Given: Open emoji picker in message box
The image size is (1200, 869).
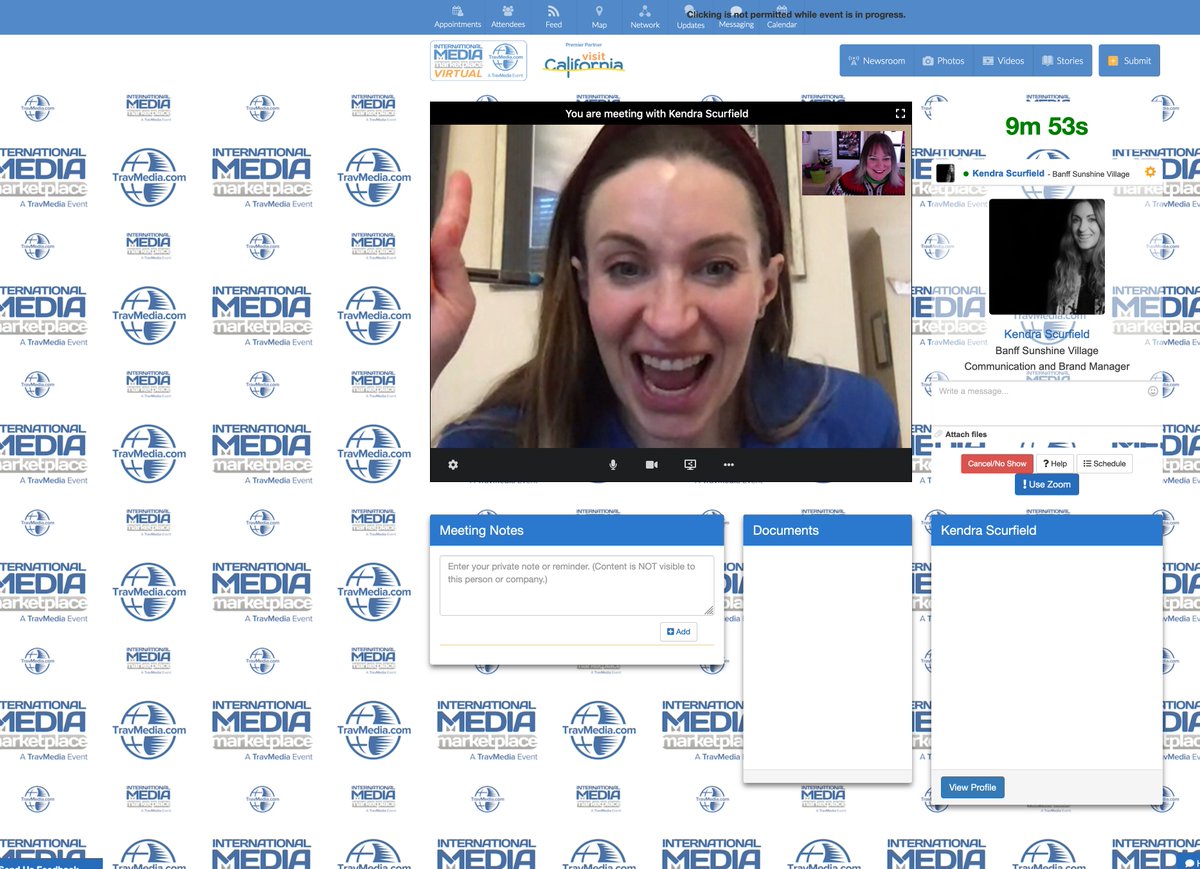Looking at the screenshot, I should [1153, 391].
